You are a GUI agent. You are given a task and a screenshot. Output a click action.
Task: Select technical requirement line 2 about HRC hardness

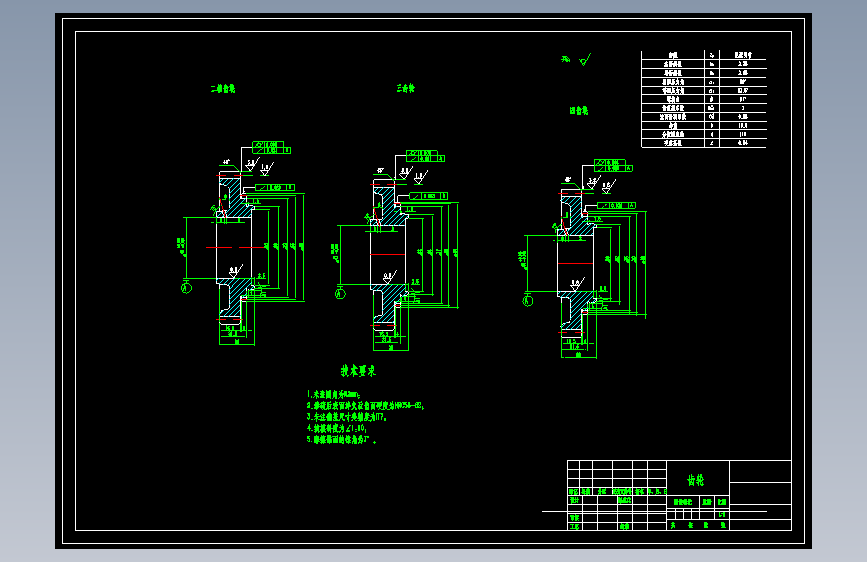pyautogui.click(x=365, y=405)
